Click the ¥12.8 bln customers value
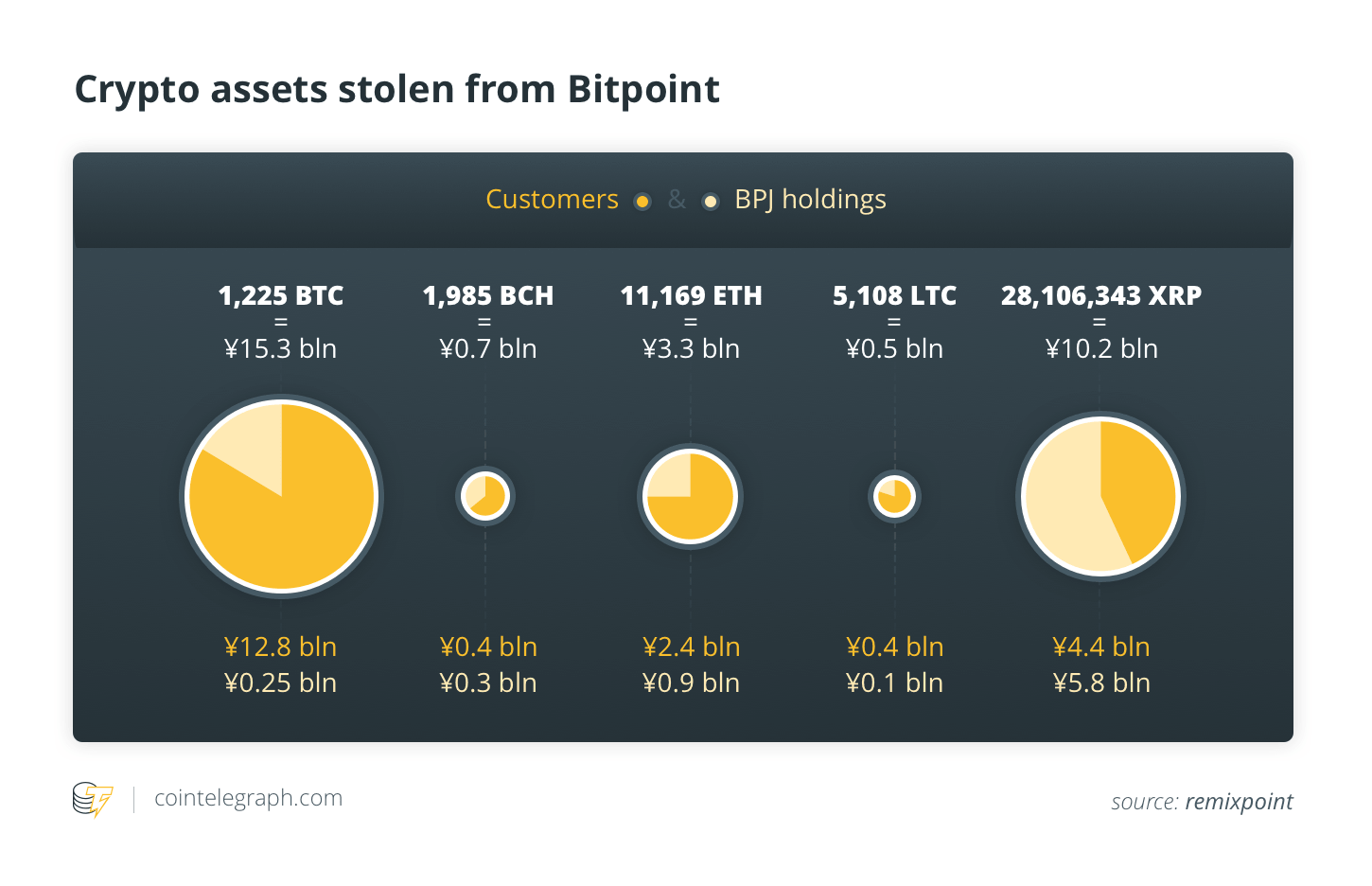 (281, 647)
